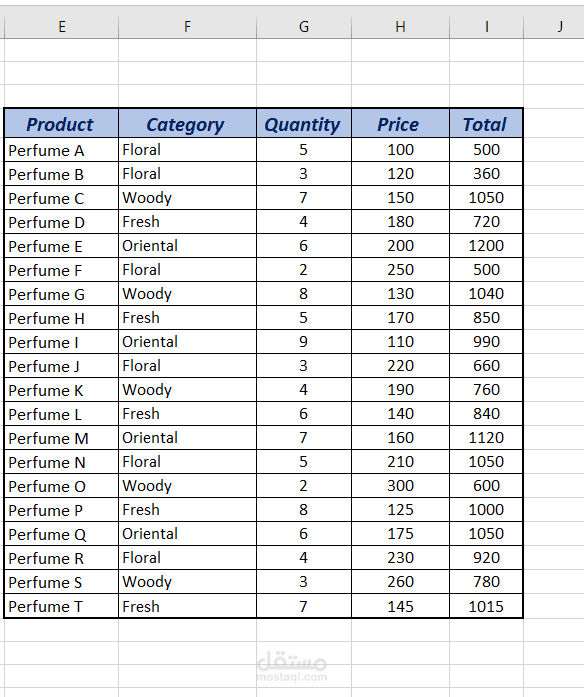Click the Product header cell
The height and width of the screenshot is (697, 584).
point(61,124)
